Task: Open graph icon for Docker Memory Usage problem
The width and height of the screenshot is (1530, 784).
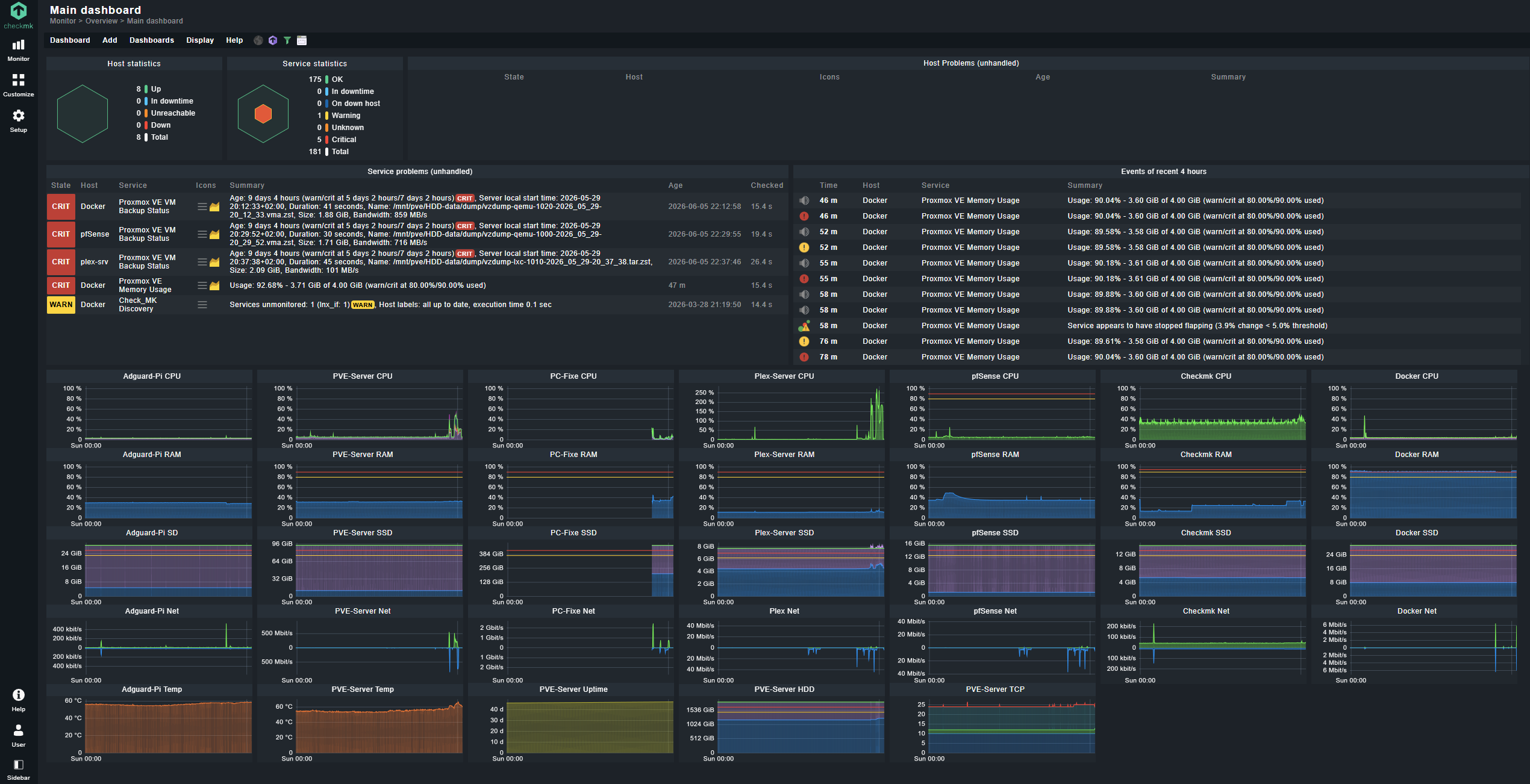Action: click(214, 285)
